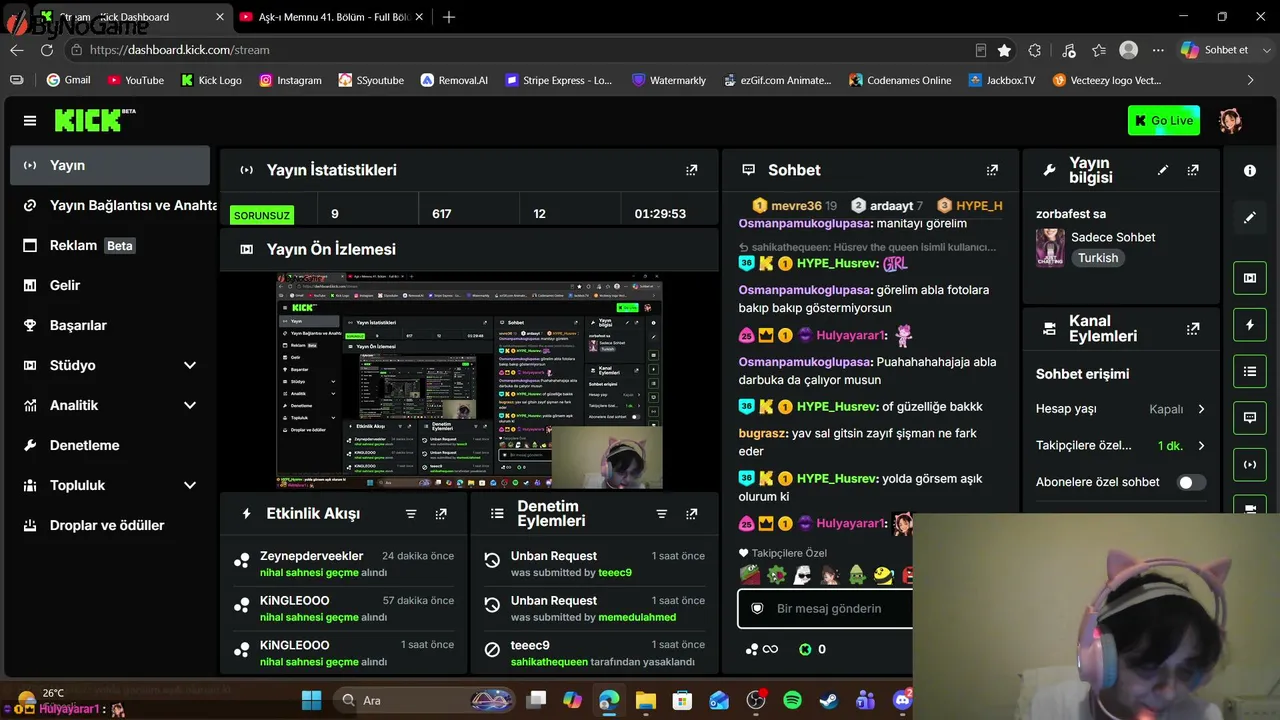
Task: Open the Takipçilere özel setting chevron
Action: (1201, 446)
